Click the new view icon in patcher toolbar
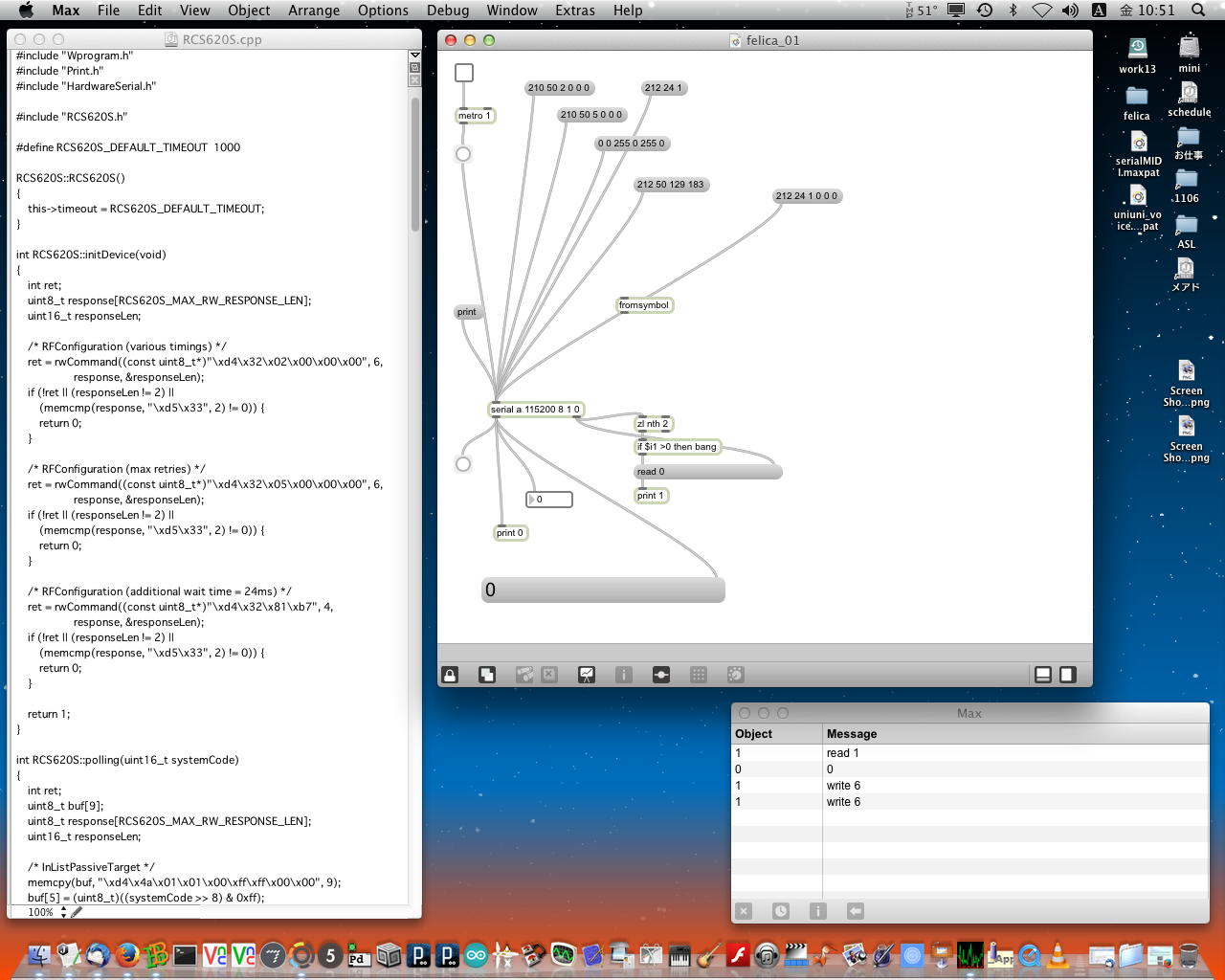 [x=487, y=675]
